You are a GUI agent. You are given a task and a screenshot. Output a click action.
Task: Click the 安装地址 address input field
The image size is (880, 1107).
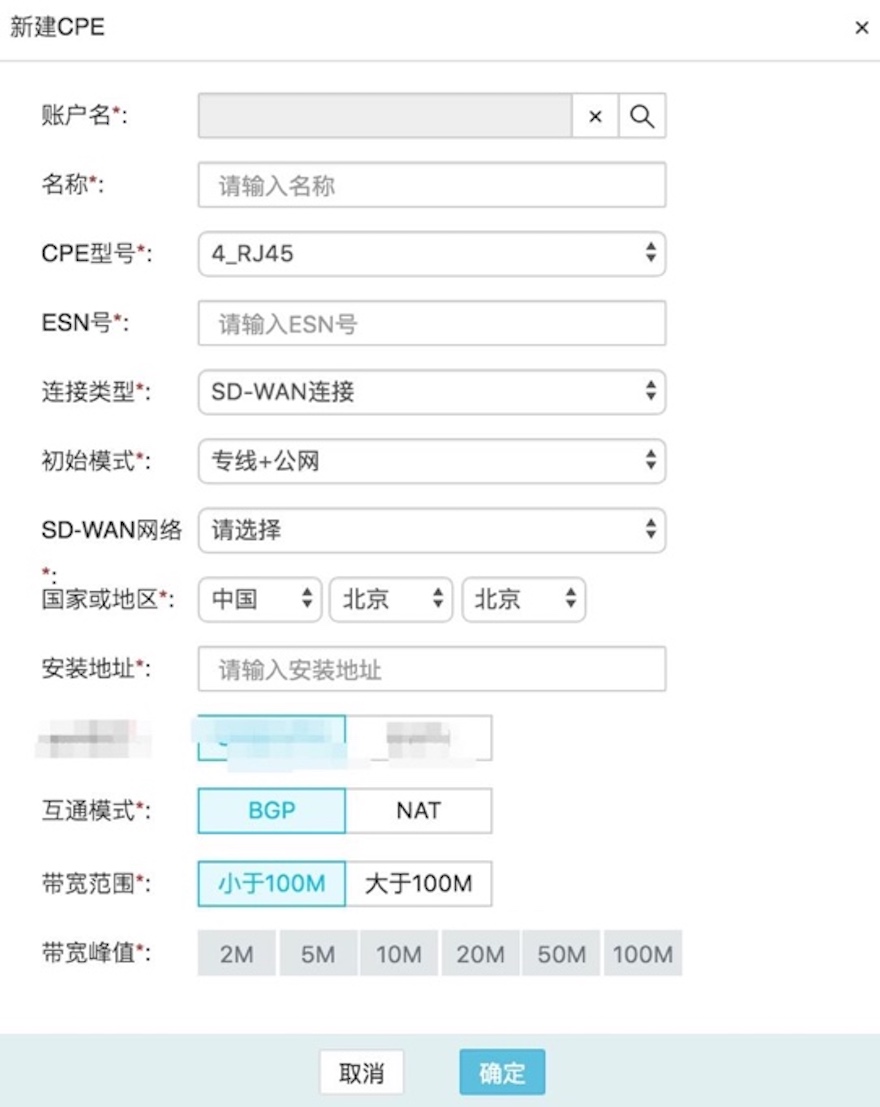coord(431,669)
